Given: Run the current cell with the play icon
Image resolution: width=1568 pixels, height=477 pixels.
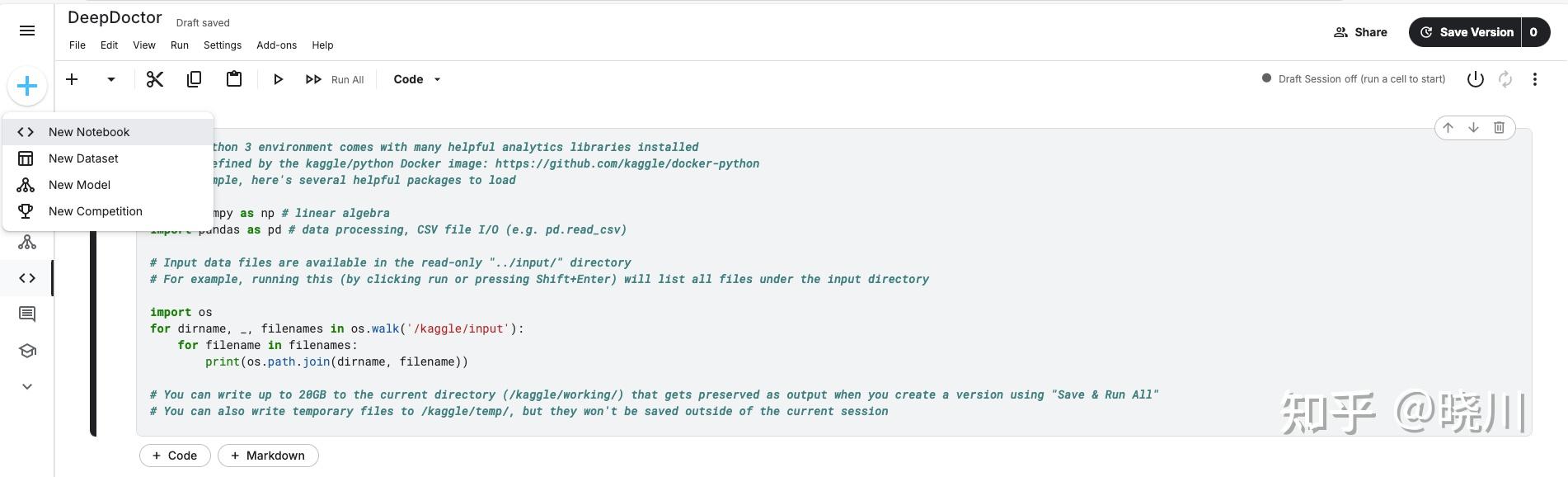Looking at the screenshot, I should [278, 78].
